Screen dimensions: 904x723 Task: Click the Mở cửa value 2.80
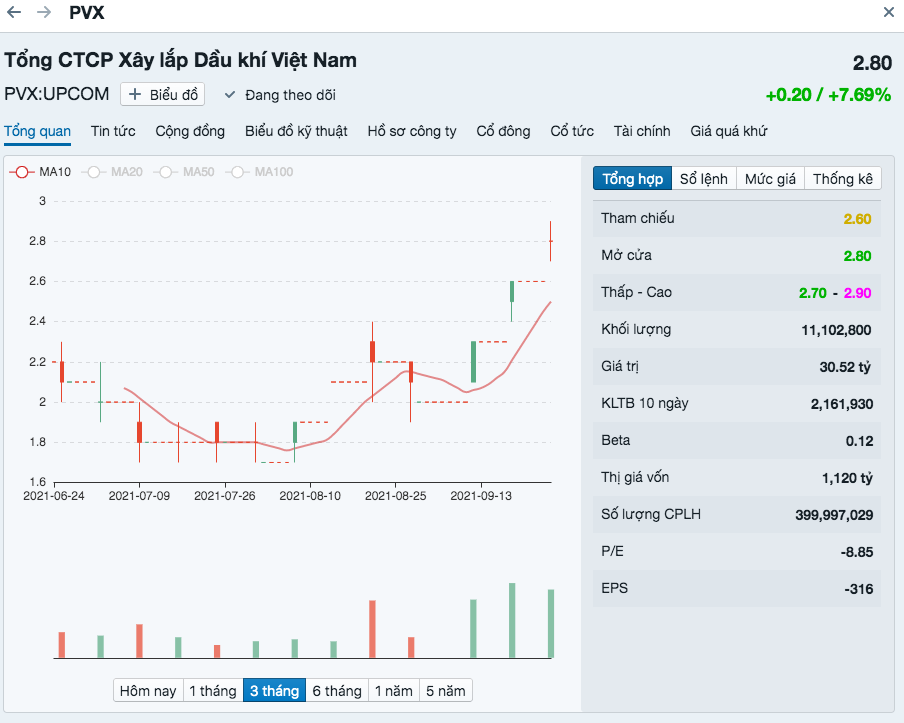point(857,256)
